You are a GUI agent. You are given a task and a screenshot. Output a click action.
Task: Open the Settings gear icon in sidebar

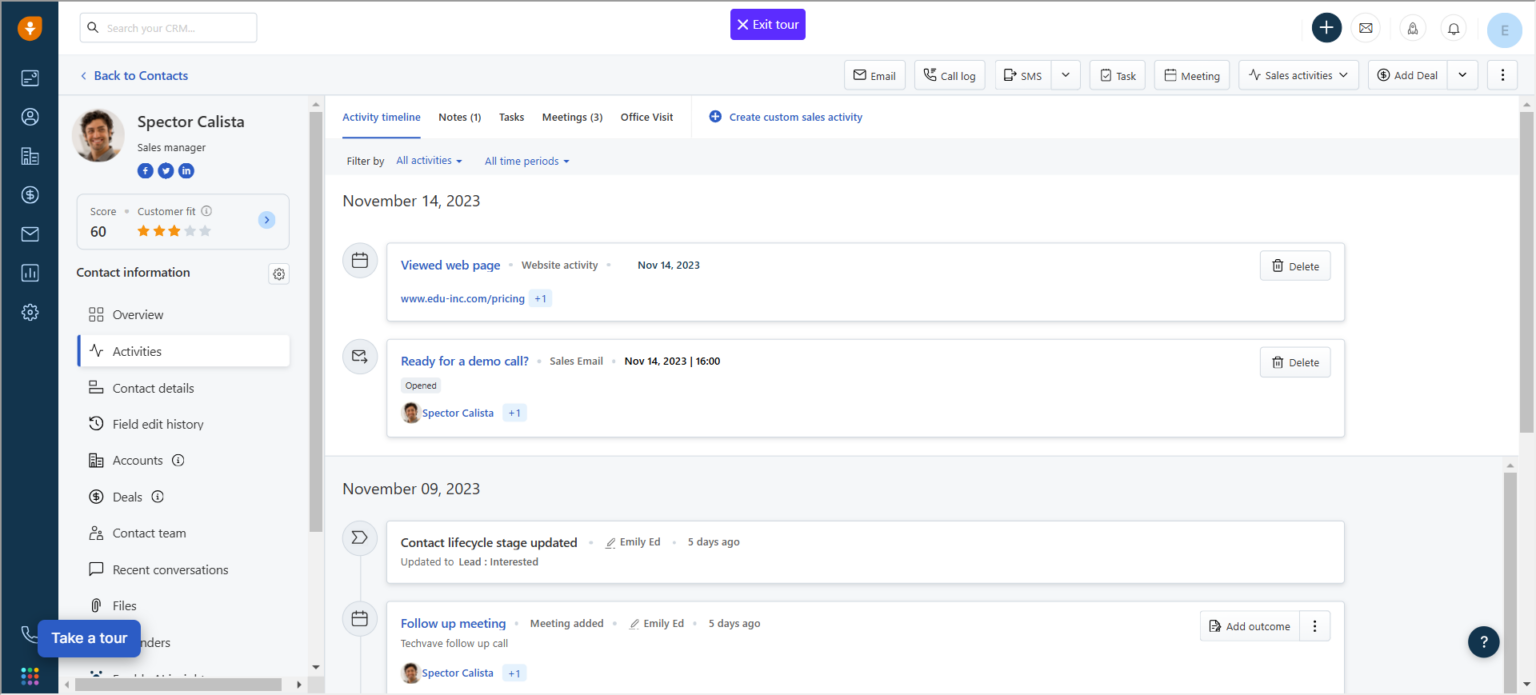click(29, 312)
